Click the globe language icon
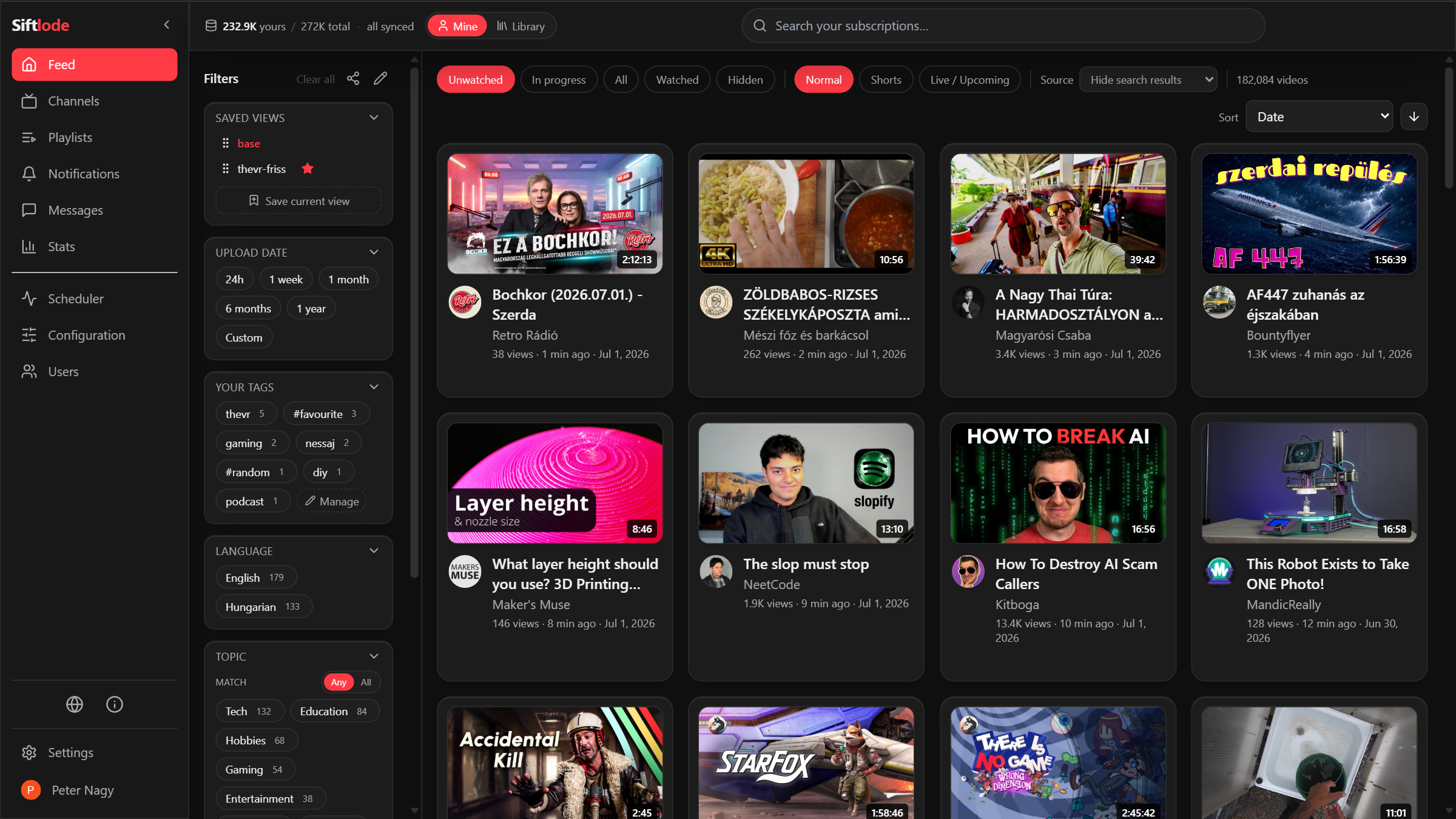 click(75, 704)
